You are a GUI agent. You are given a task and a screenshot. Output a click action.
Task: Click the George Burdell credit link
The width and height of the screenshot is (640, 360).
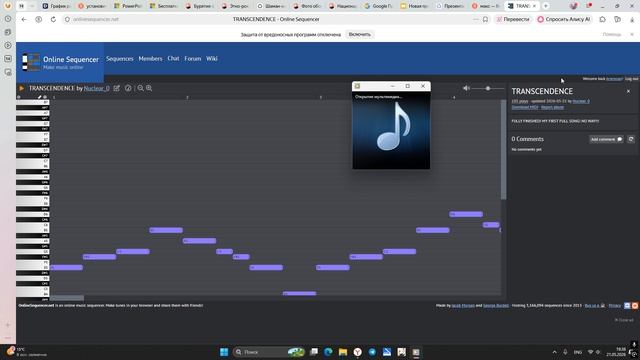pos(496,305)
